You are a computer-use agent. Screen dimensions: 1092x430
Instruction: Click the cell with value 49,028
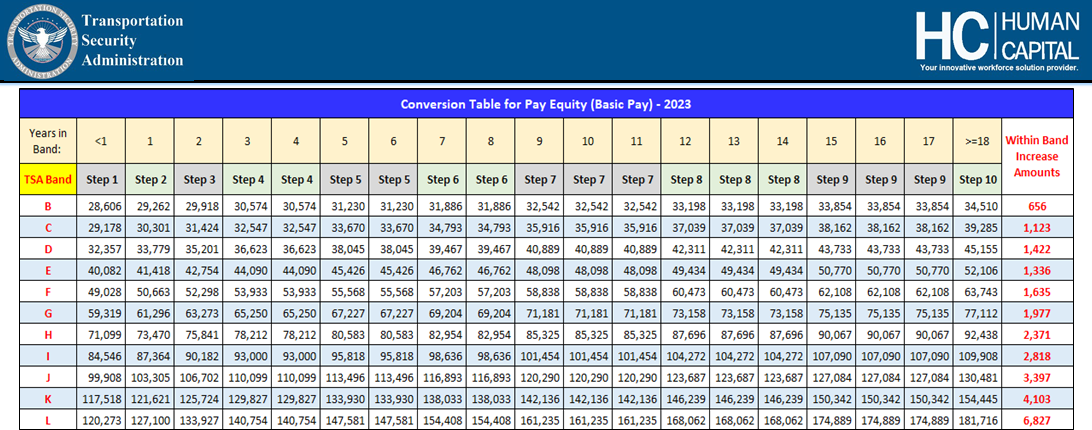pyautogui.click(x=101, y=292)
